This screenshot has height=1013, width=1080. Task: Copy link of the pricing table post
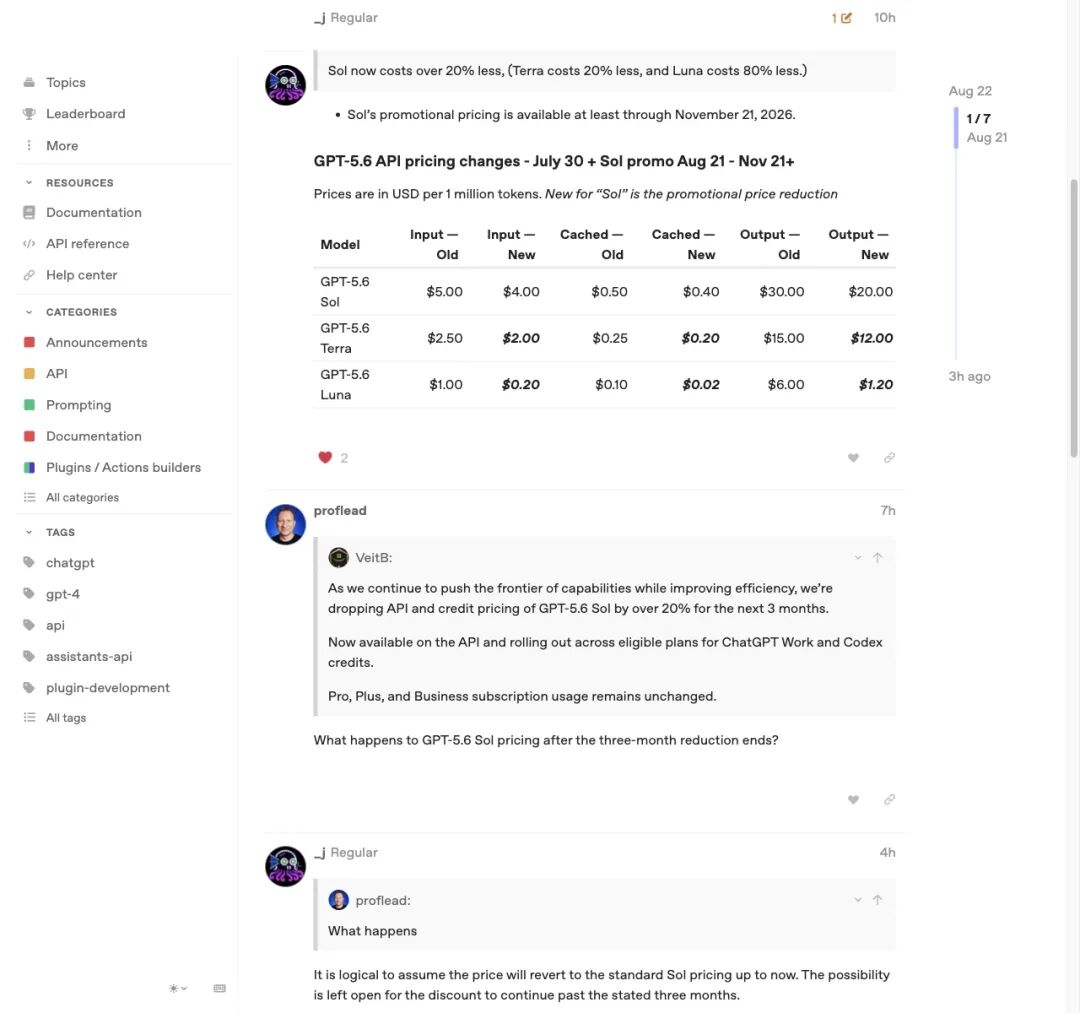[889, 458]
